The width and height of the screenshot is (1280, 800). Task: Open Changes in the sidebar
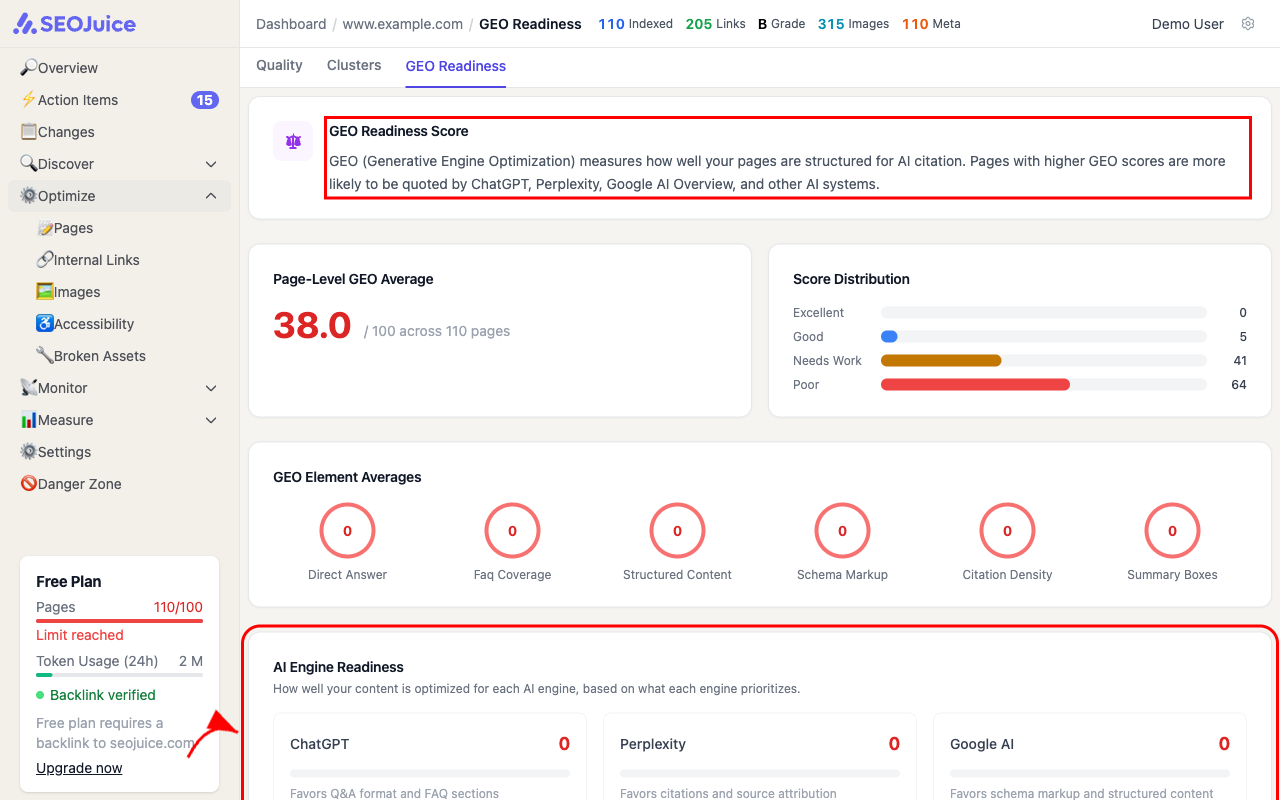[x=120, y=132]
